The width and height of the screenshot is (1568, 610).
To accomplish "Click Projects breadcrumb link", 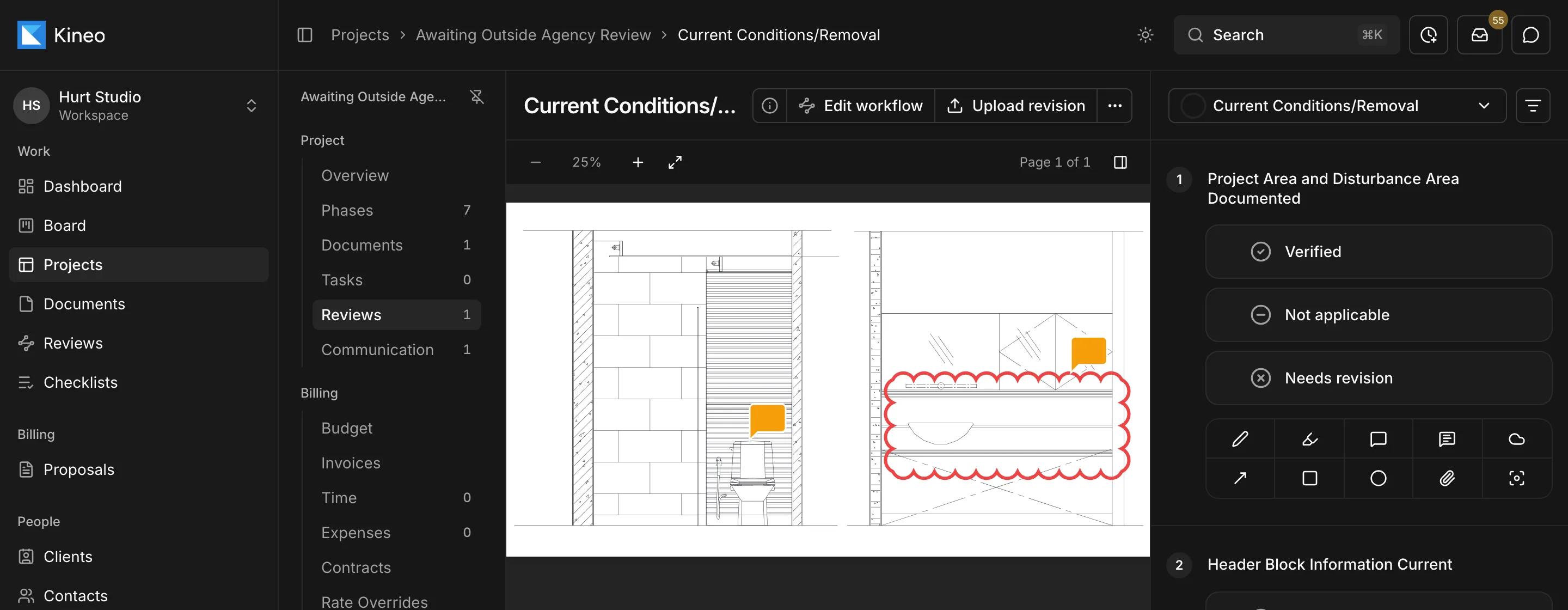I will coord(360,35).
